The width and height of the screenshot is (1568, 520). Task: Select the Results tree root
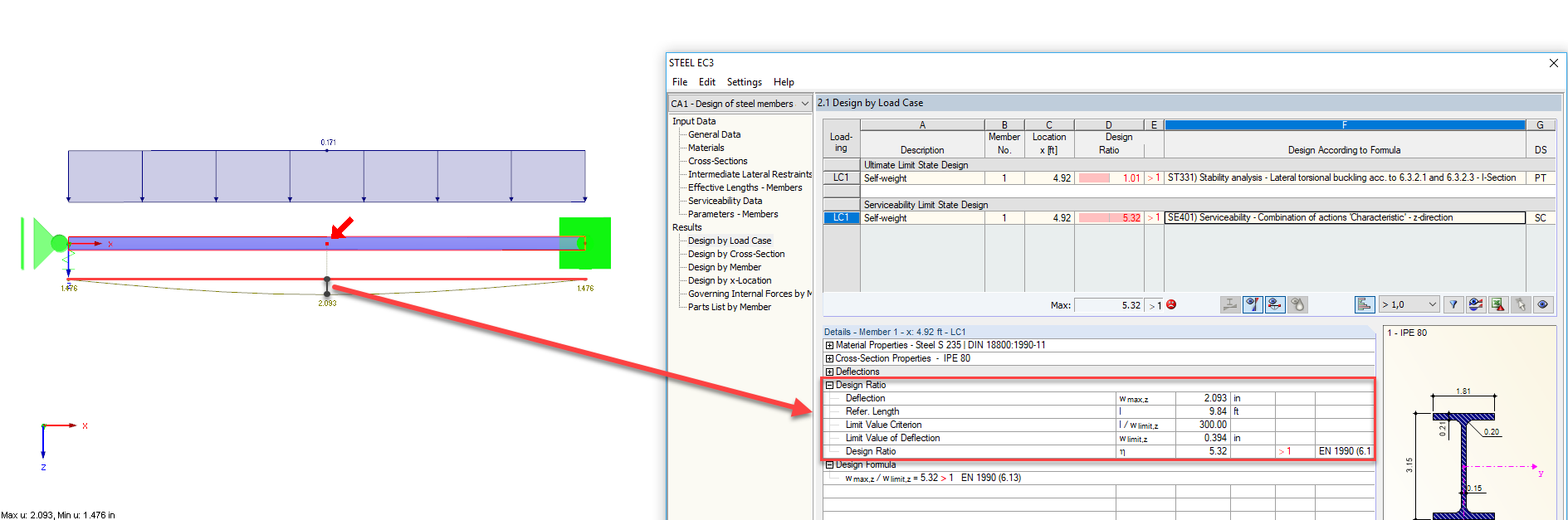coord(687,227)
